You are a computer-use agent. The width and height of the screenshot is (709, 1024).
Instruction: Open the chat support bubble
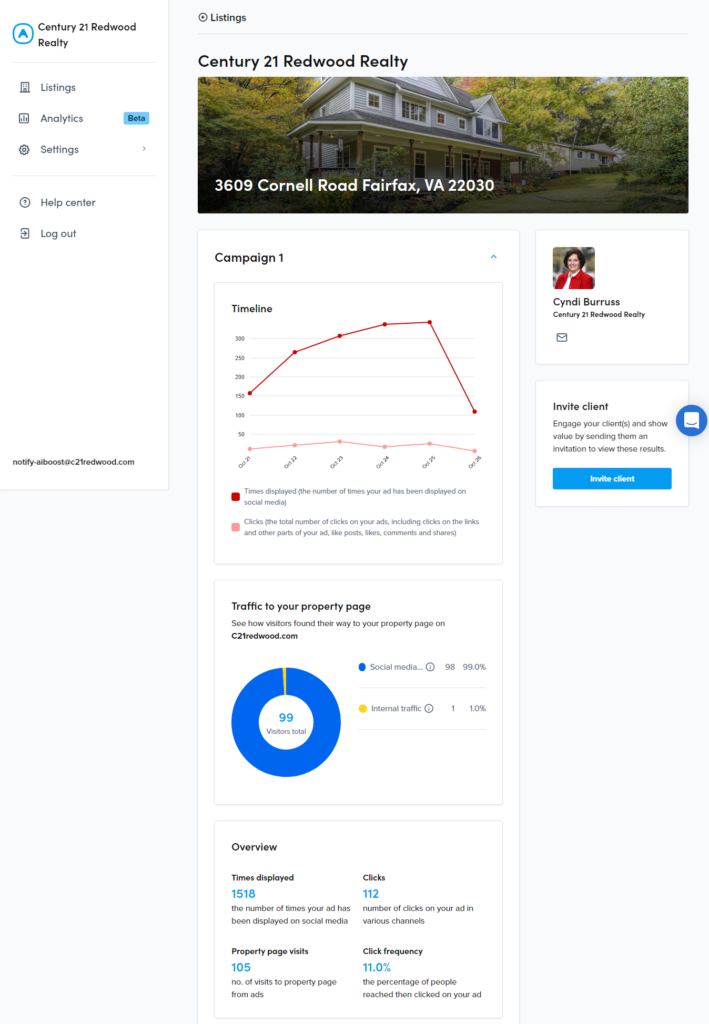[691, 421]
